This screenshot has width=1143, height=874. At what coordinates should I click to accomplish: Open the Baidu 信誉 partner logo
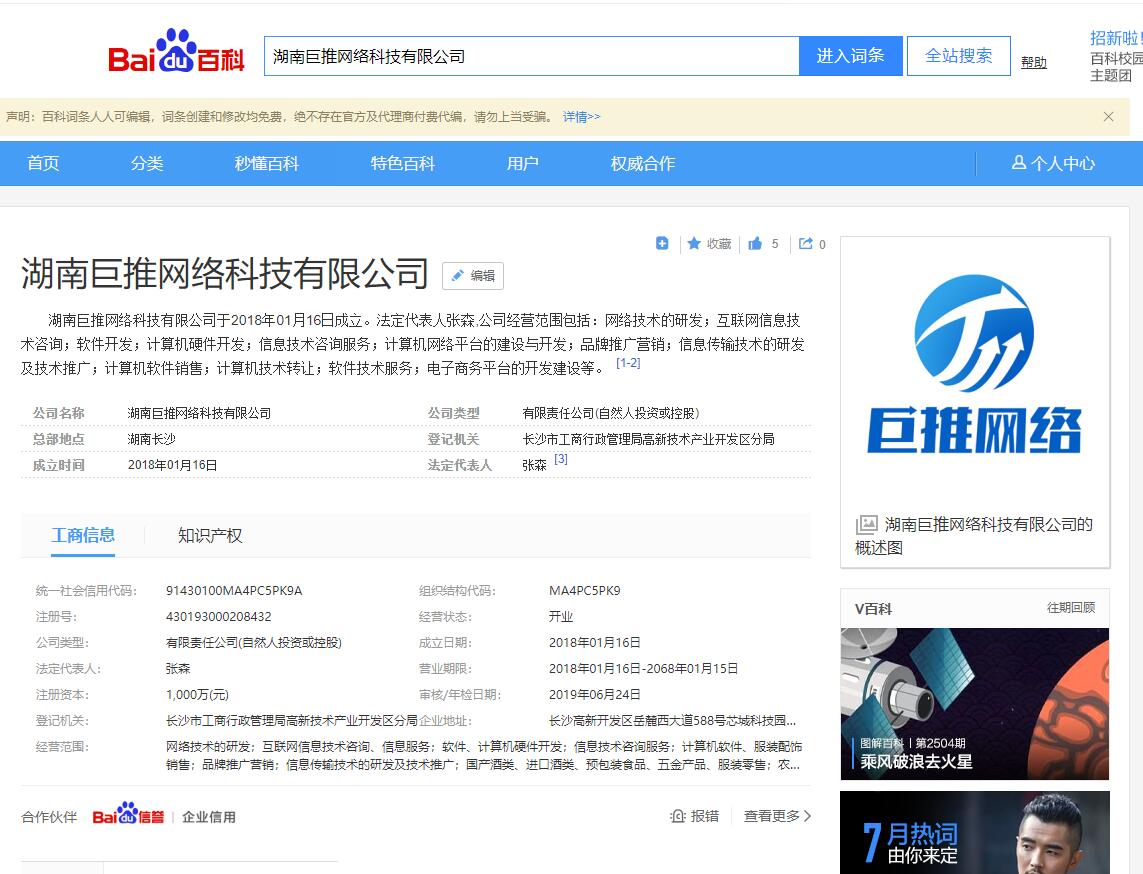pos(128,816)
